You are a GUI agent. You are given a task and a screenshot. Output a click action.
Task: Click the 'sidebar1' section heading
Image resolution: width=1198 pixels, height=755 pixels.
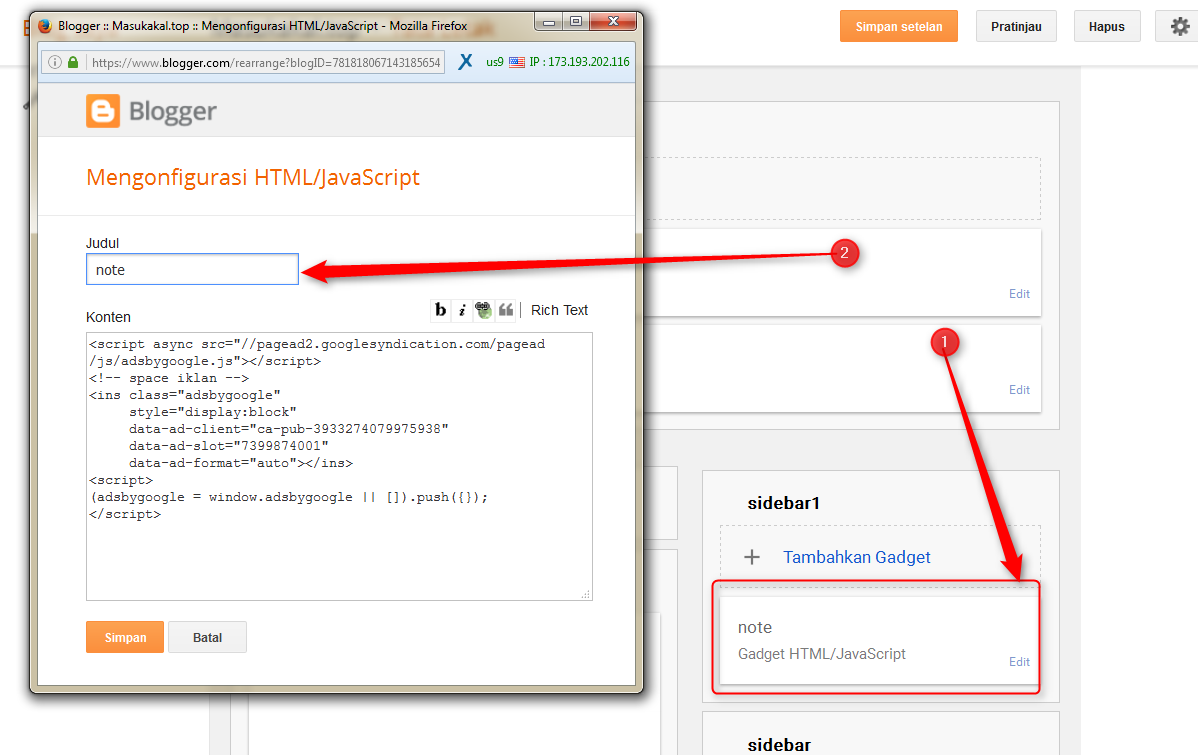coord(783,503)
